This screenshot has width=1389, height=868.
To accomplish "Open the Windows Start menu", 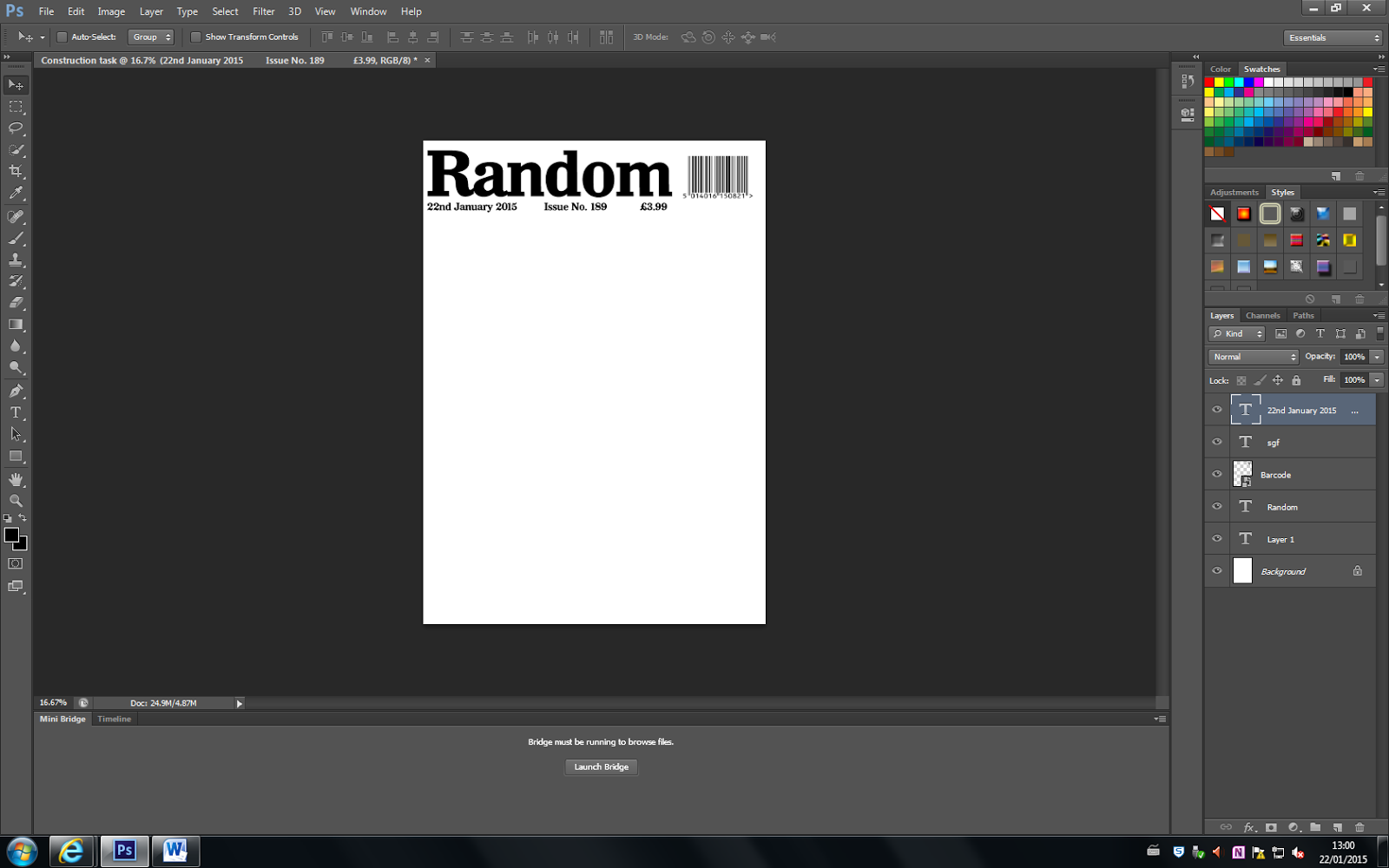I will click(x=22, y=852).
